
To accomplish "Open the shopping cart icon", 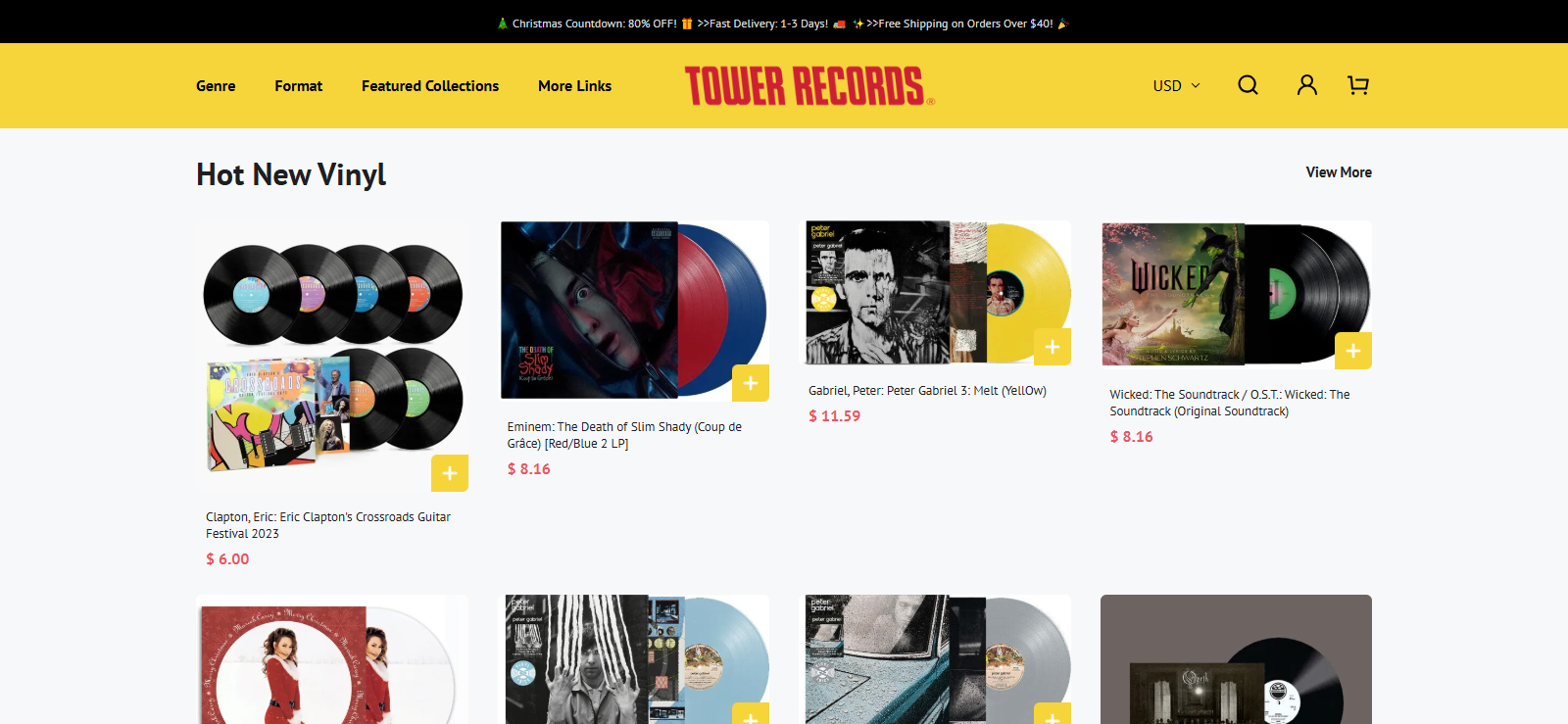I will point(1358,85).
